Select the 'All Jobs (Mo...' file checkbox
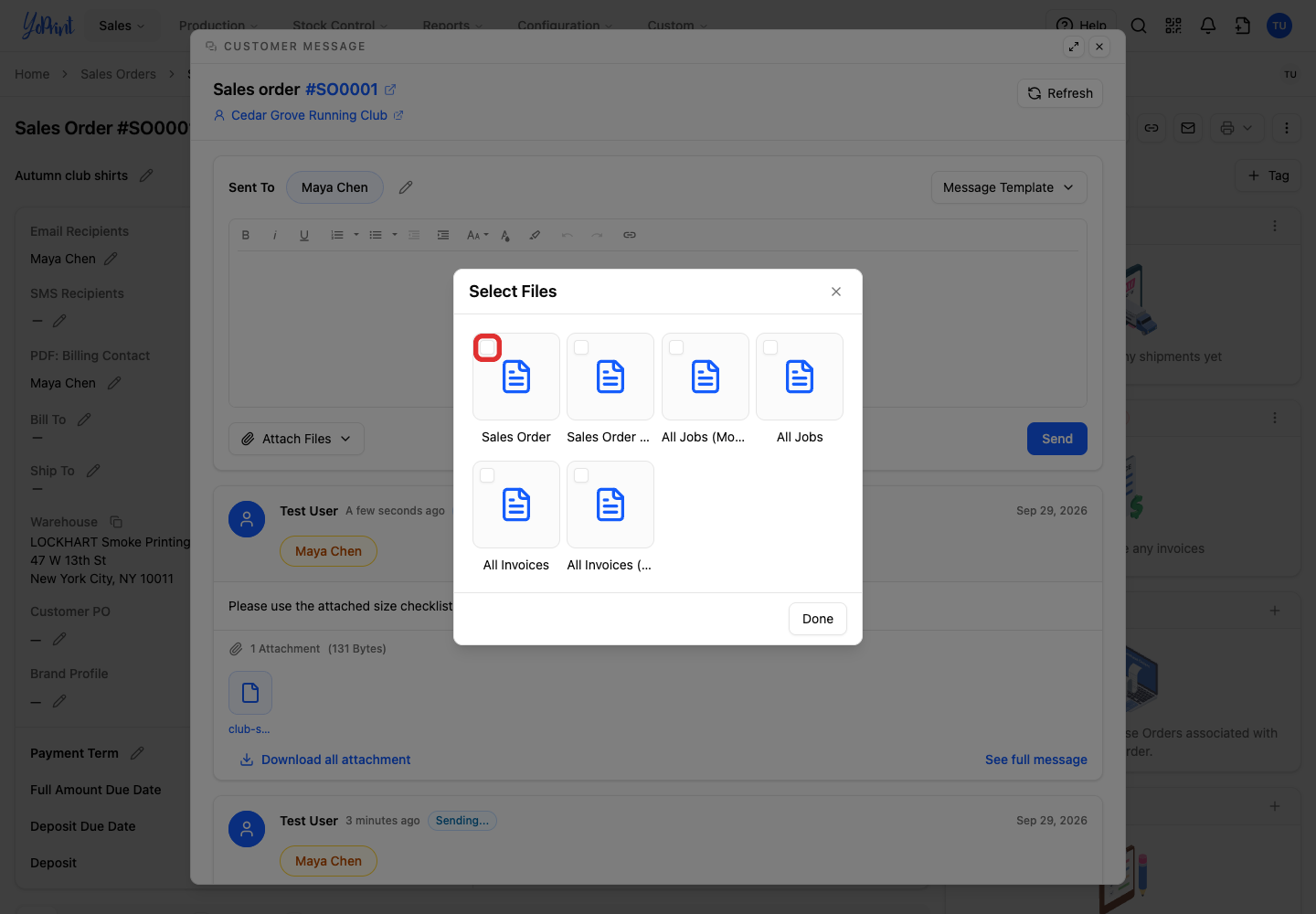1316x914 pixels. tap(676, 347)
